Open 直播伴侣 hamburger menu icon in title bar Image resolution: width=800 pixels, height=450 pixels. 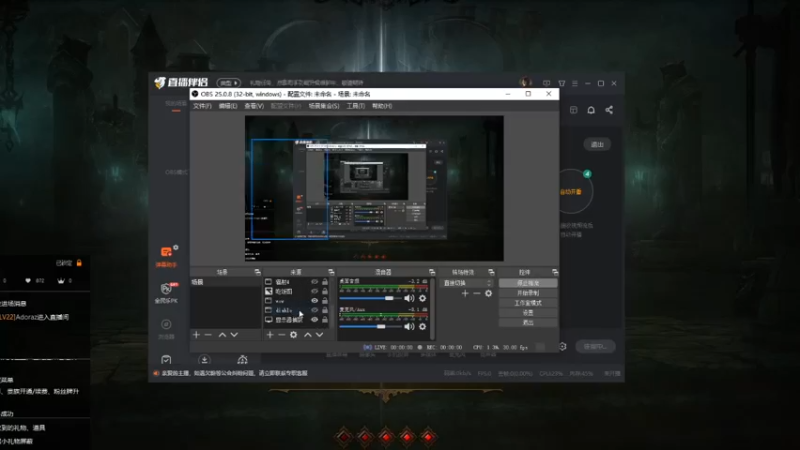click(x=575, y=83)
